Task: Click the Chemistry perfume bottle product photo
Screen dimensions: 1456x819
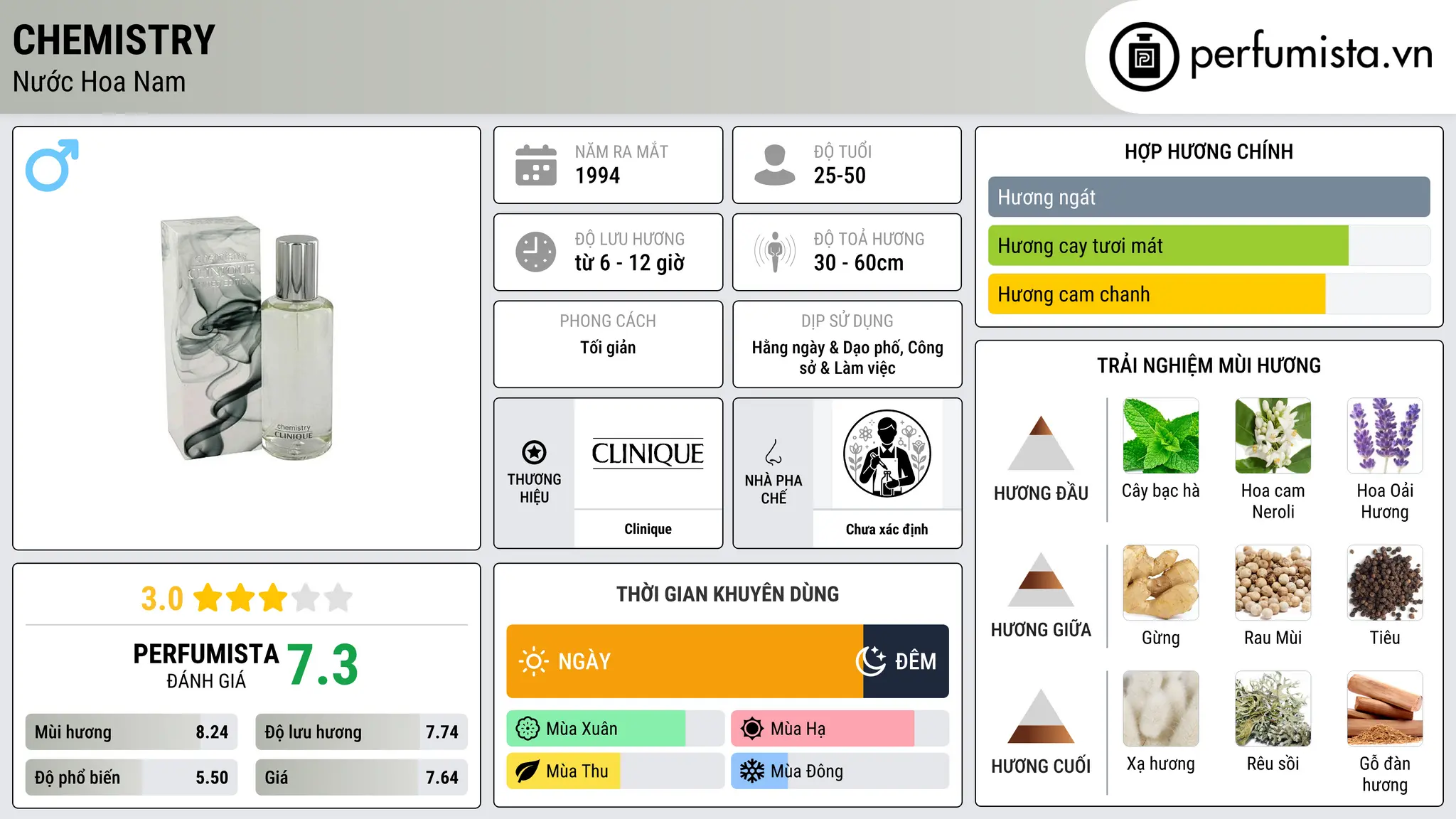Action: click(247, 338)
